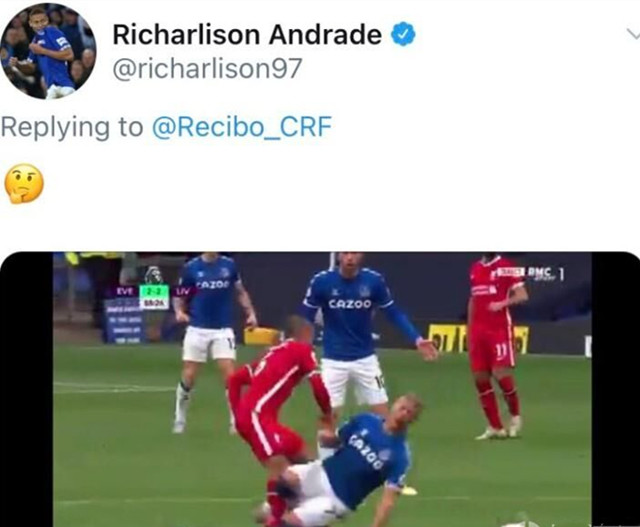Viewport: 640px width, 527px height.
Task: Click the Premier League lion logo in video
Action: click(x=154, y=275)
